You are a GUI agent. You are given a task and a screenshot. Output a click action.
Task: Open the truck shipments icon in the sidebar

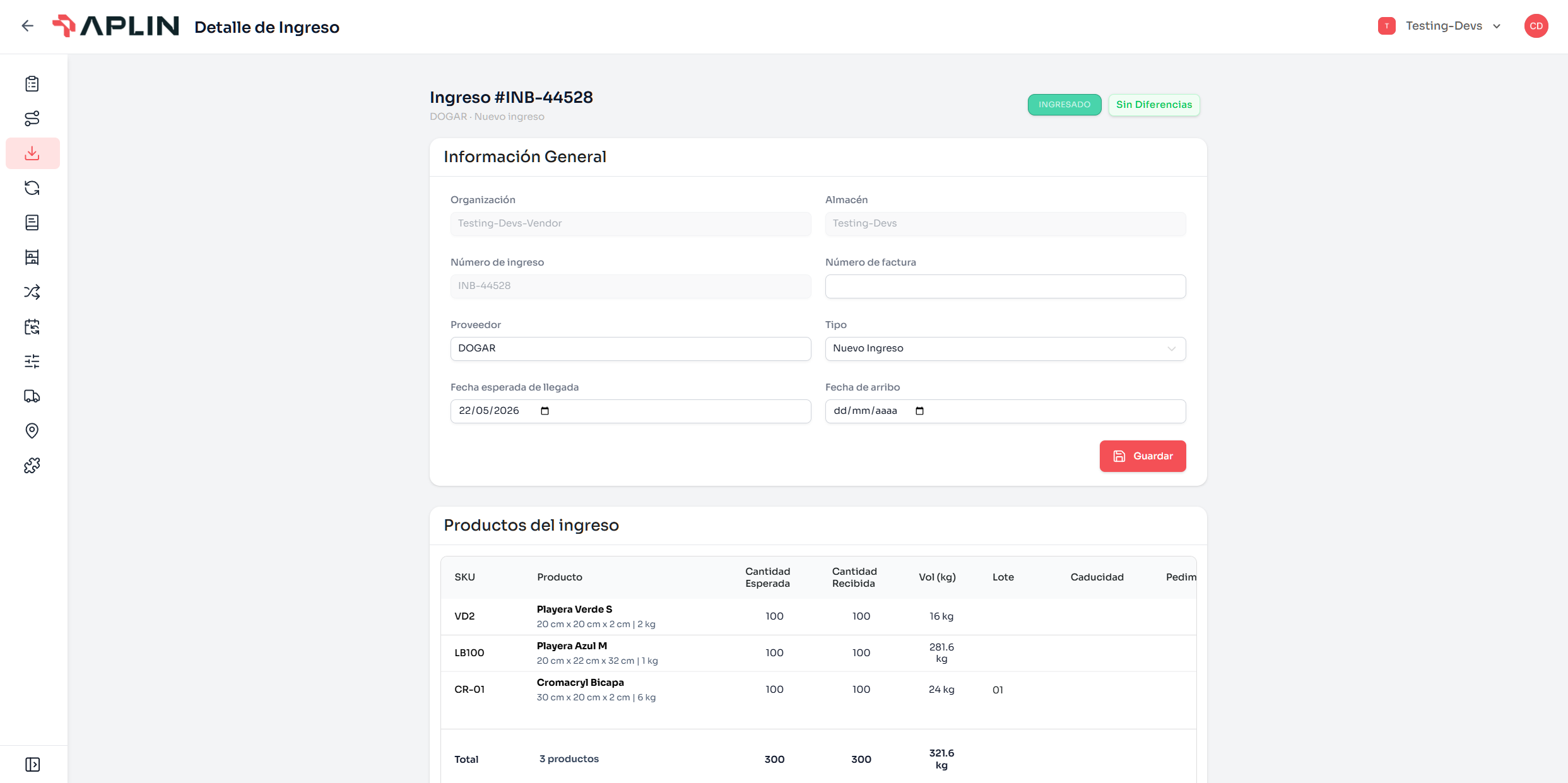point(32,396)
